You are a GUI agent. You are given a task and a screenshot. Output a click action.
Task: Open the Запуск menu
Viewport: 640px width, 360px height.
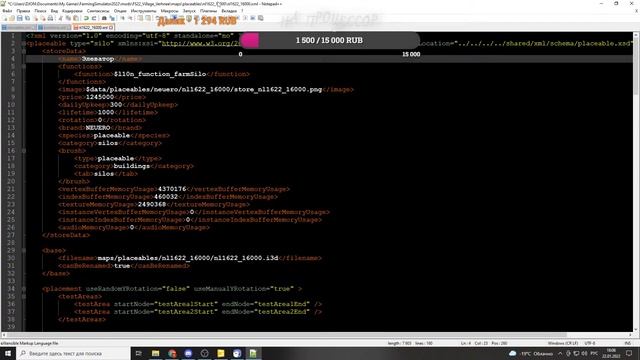pos(189,11)
